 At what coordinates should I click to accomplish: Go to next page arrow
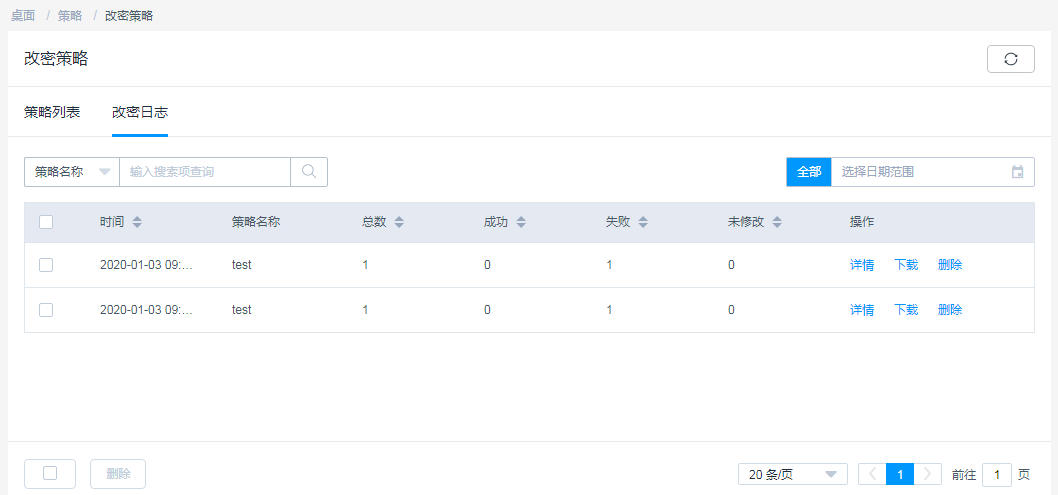(929, 474)
